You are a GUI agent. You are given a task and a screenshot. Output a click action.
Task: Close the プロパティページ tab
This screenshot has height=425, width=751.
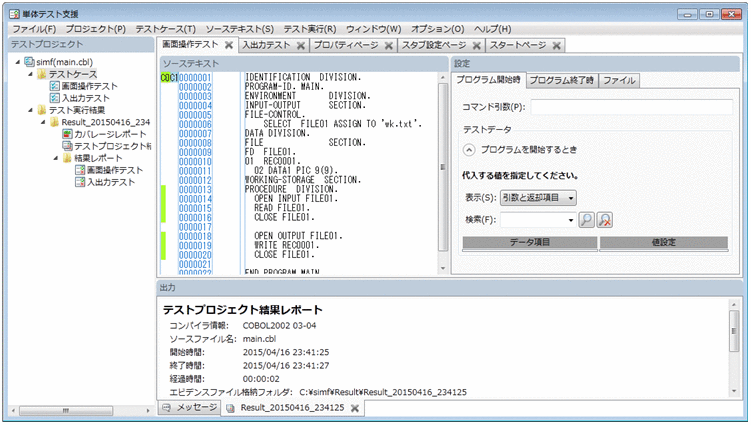coord(388,46)
